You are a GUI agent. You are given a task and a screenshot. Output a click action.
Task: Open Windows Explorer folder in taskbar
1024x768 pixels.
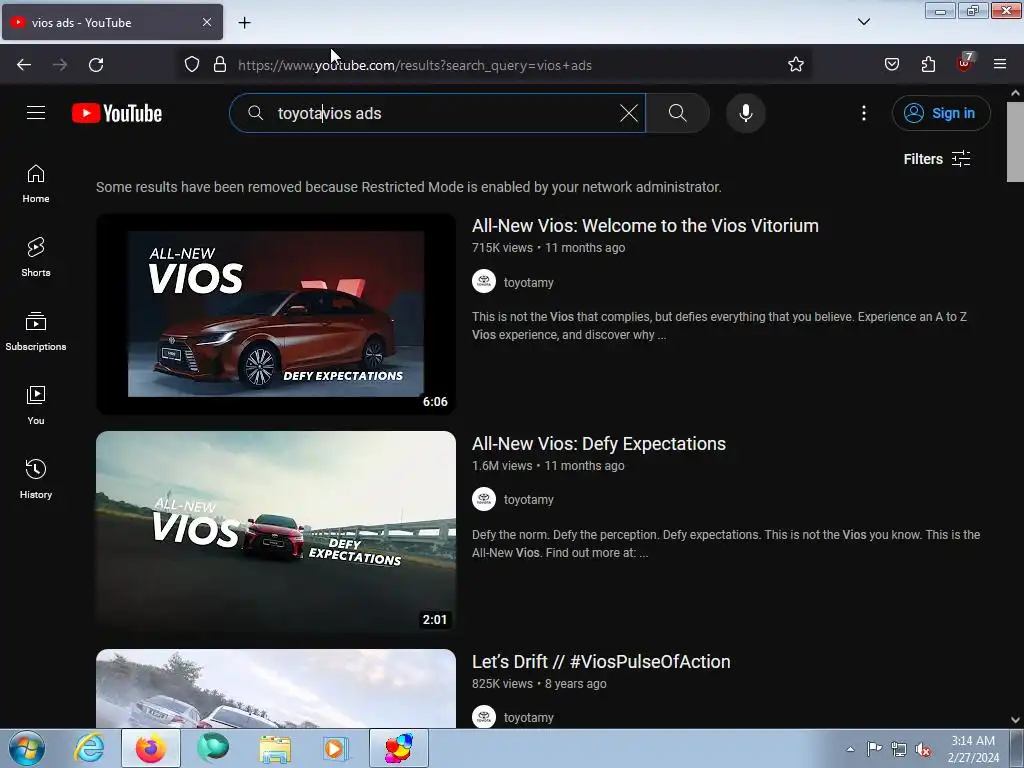click(x=275, y=748)
